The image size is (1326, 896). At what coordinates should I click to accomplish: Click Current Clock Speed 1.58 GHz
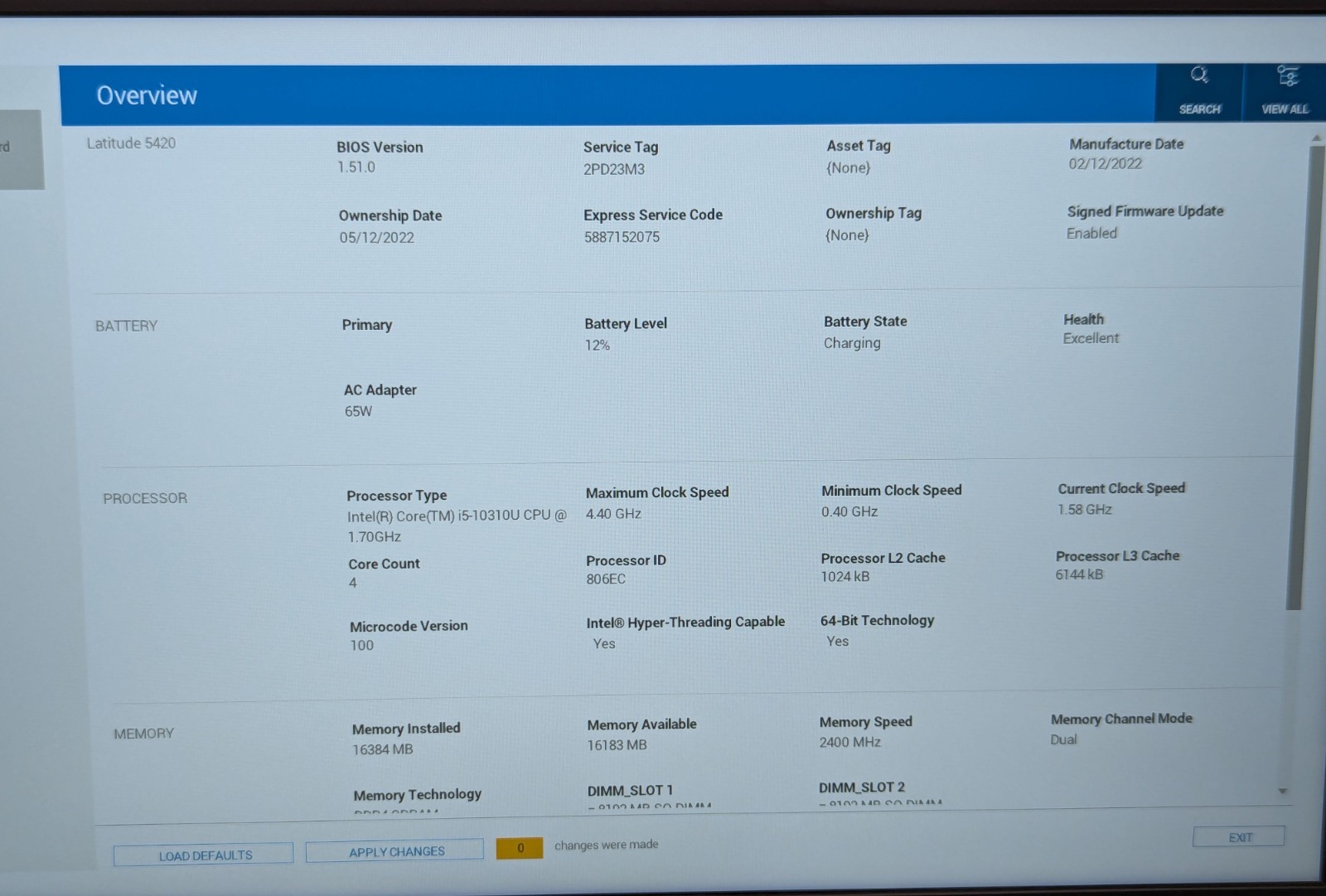pos(1084,510)
